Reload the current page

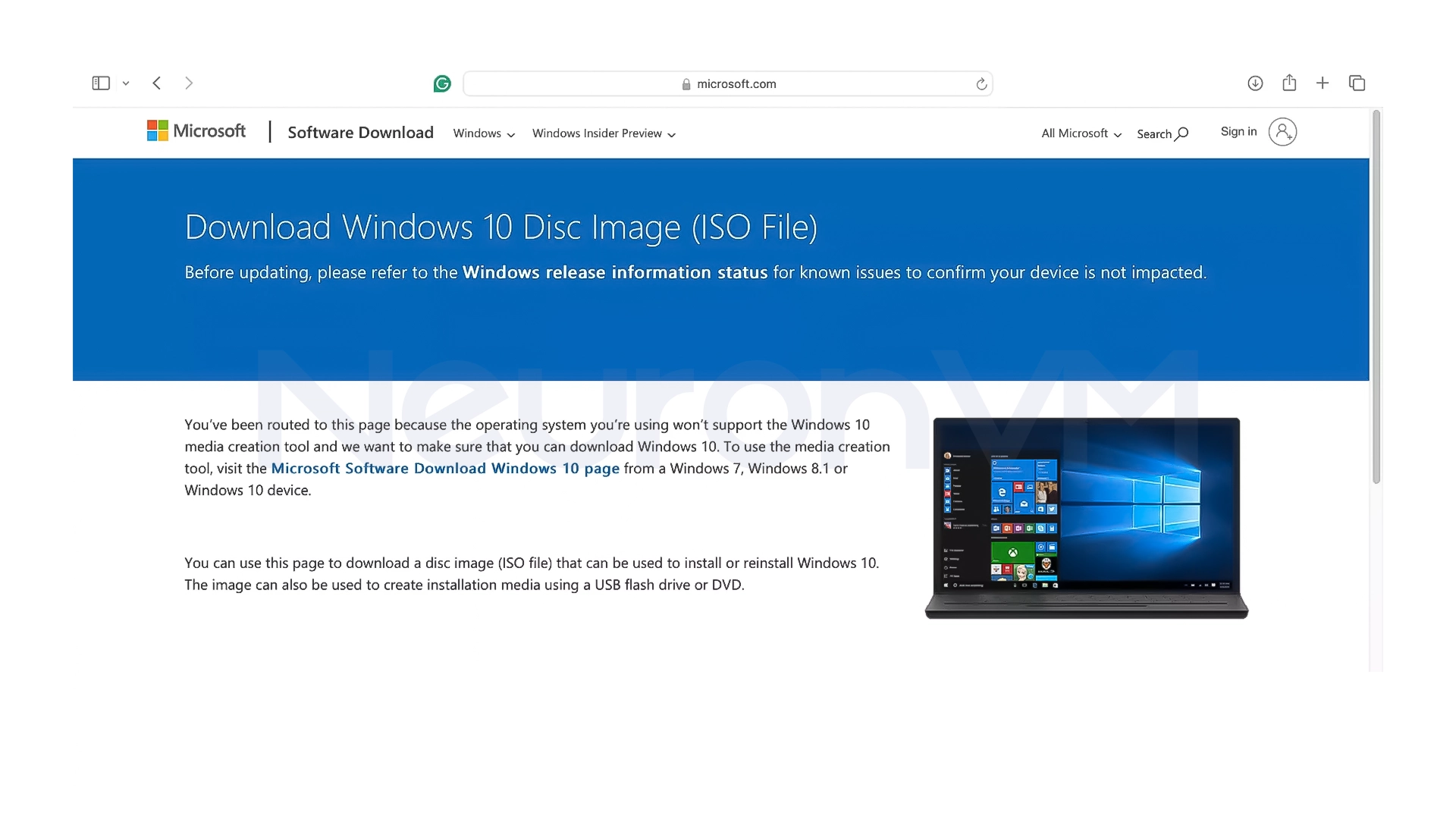tap(981, 83)
